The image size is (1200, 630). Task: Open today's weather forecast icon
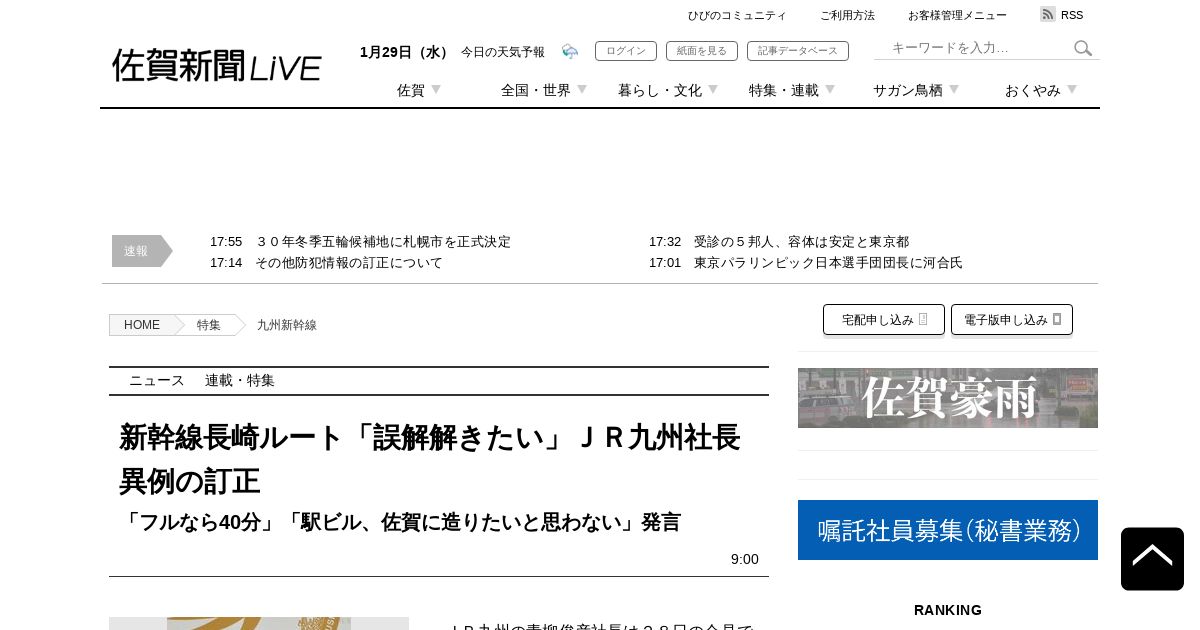pyautogui.click(x=570, y=51)
